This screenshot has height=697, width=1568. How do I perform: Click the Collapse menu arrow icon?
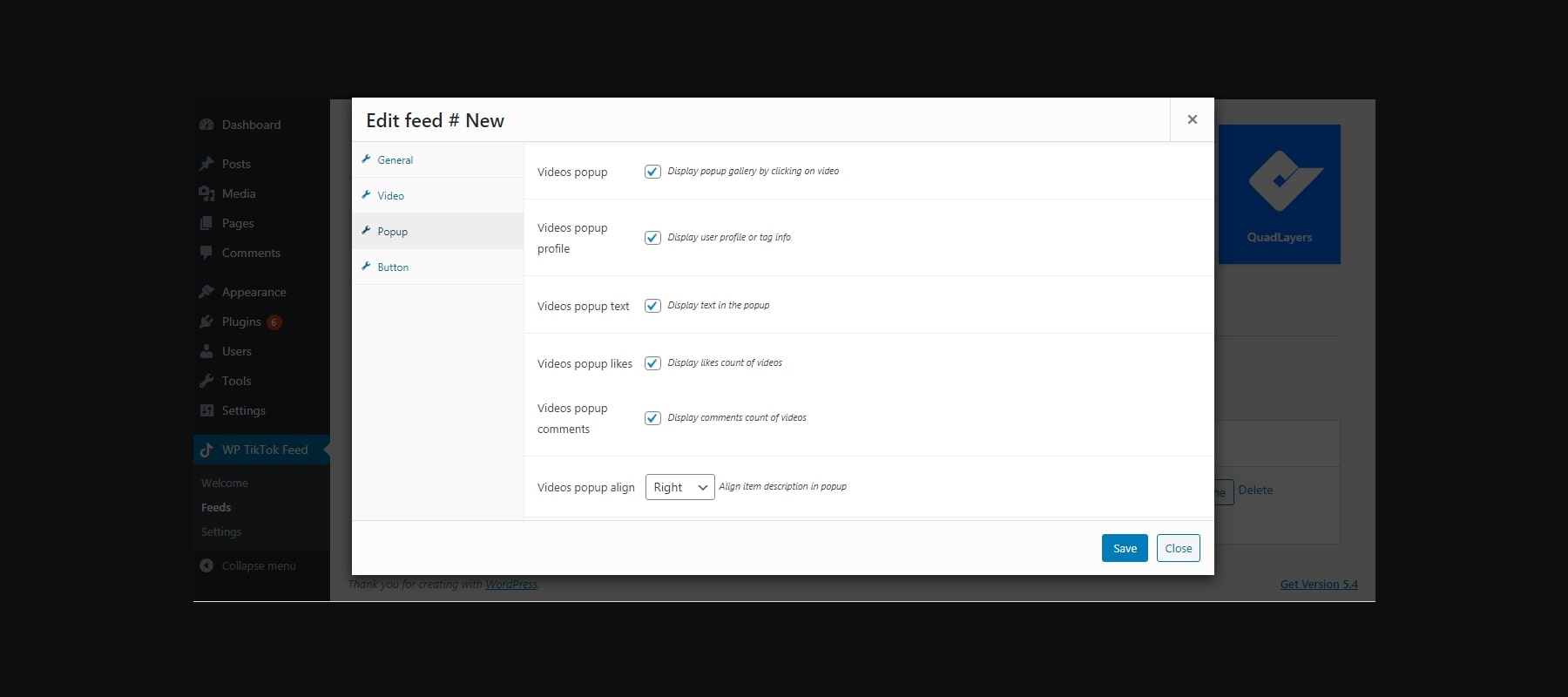pyautogui.click(x=206, y=565)
